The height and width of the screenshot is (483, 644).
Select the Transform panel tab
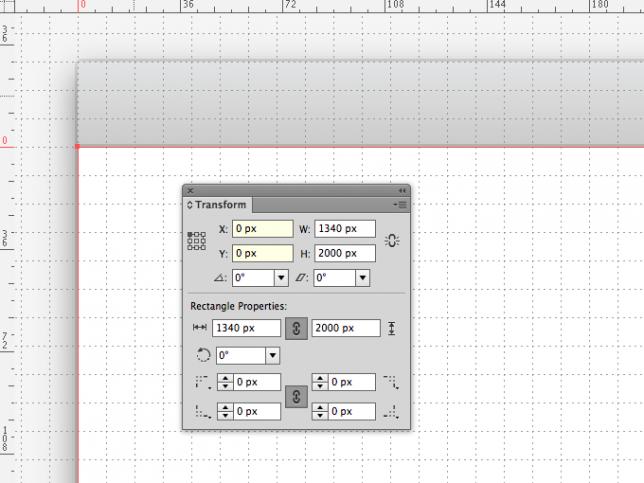[217, 205]
